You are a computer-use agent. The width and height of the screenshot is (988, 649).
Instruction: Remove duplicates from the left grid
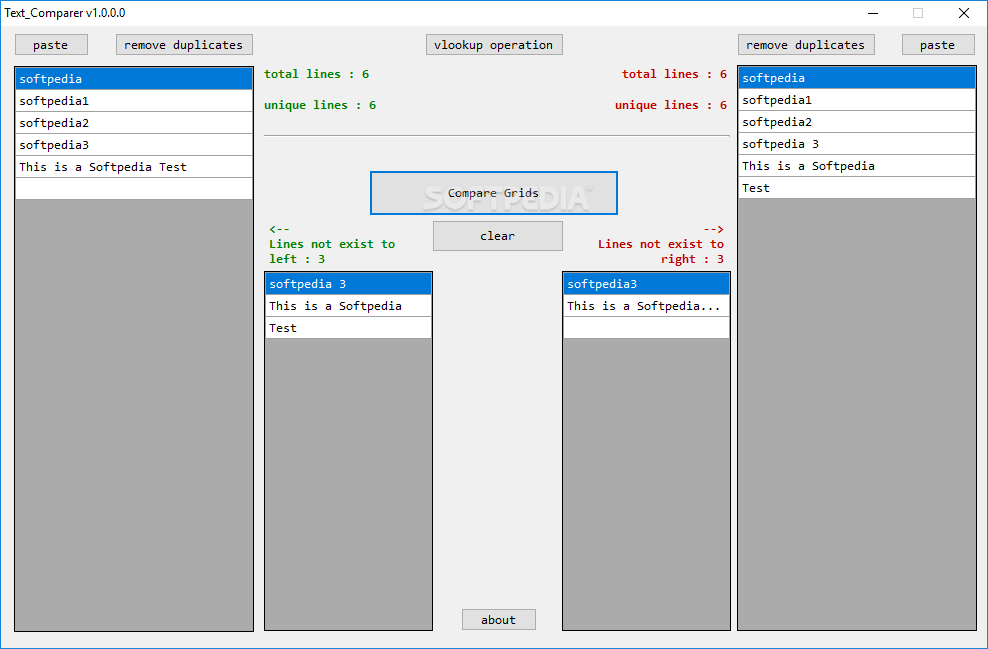pos(184,45)
